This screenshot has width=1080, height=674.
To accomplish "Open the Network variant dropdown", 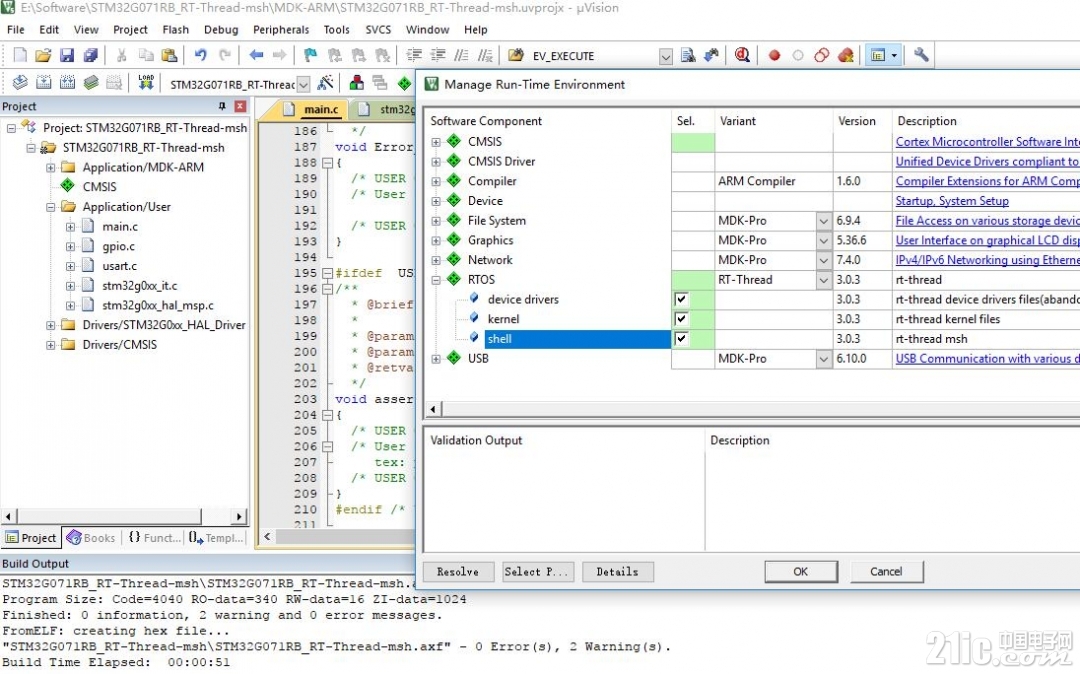I will click(824, 260).
